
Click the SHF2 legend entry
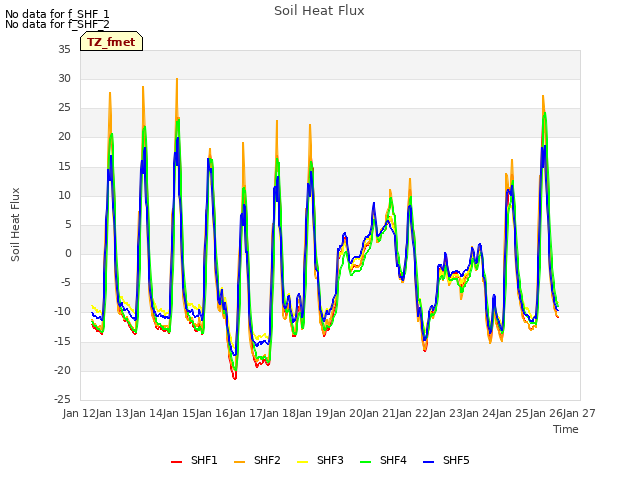tap(257, 460)
